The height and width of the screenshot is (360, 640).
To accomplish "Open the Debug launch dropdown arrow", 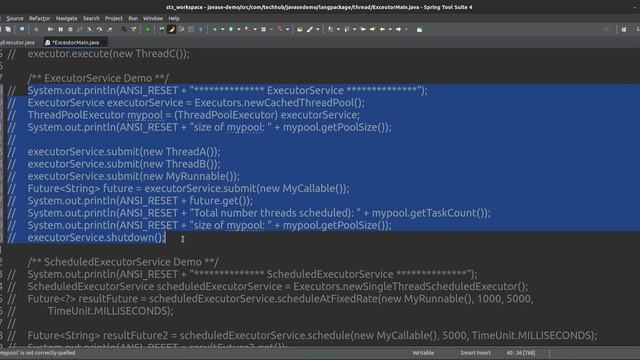I will (222, 29).
